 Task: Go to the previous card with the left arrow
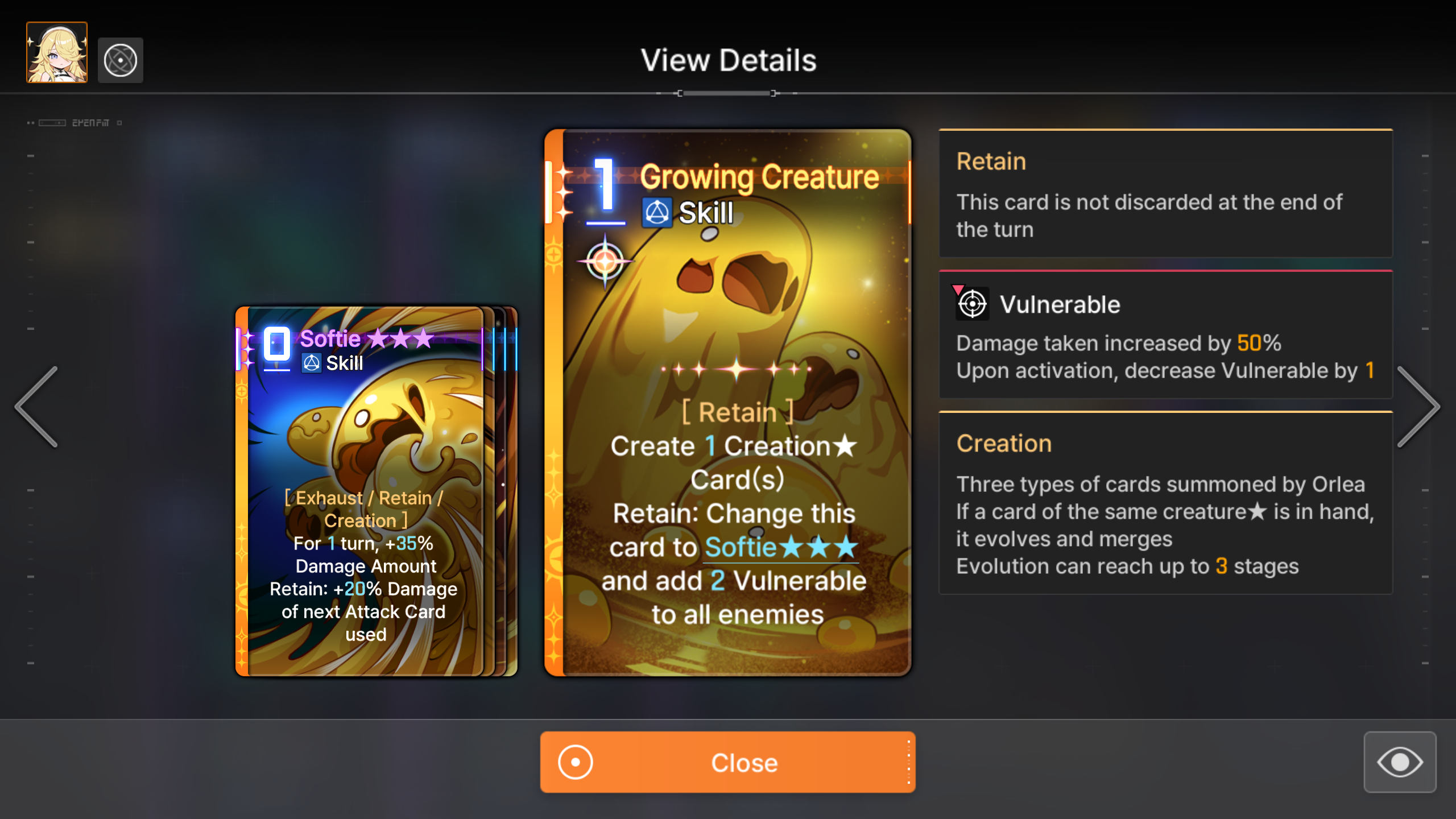tap(38, 407)
